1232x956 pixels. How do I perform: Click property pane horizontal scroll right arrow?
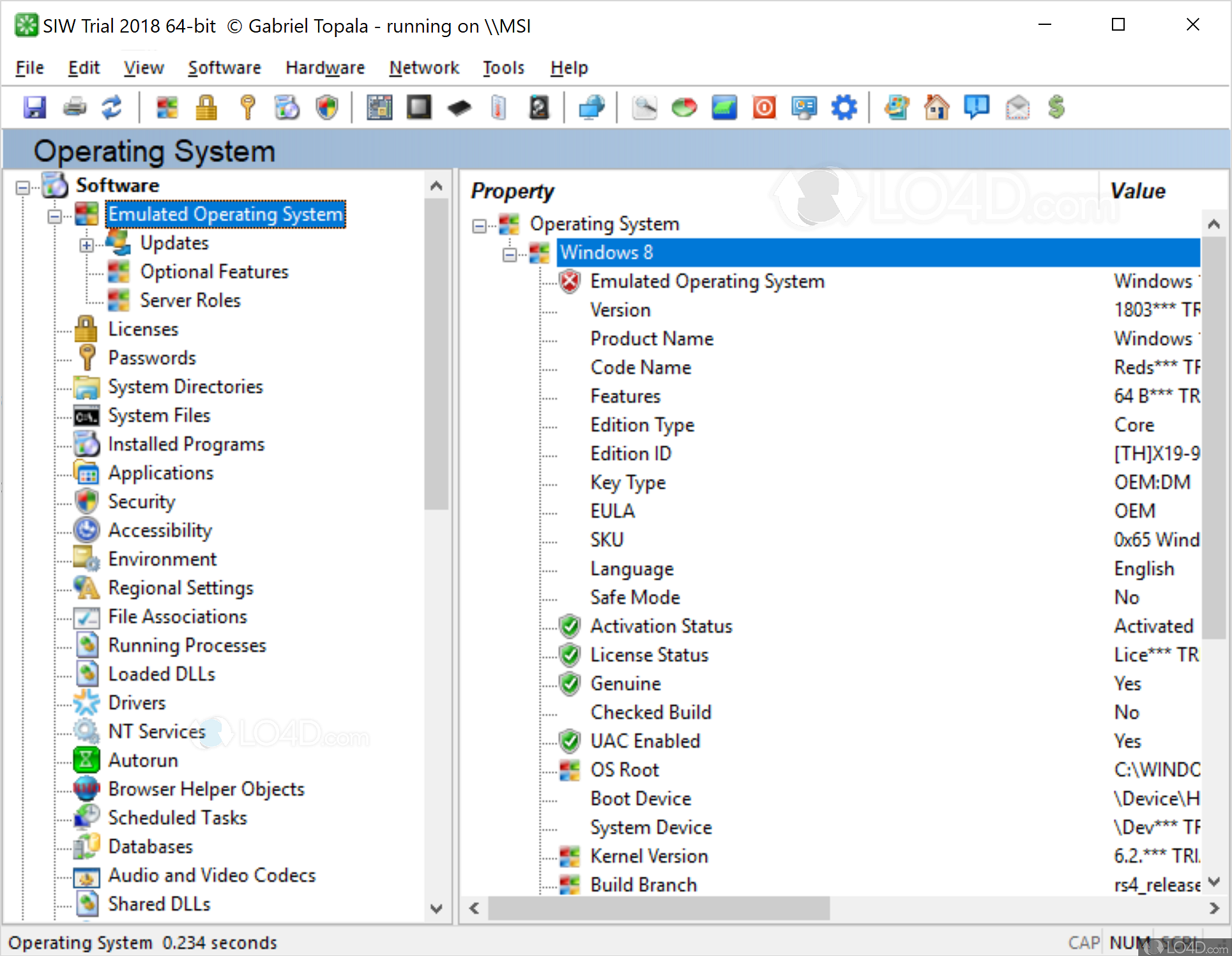pyautogui.click(x=1213, y=907)
